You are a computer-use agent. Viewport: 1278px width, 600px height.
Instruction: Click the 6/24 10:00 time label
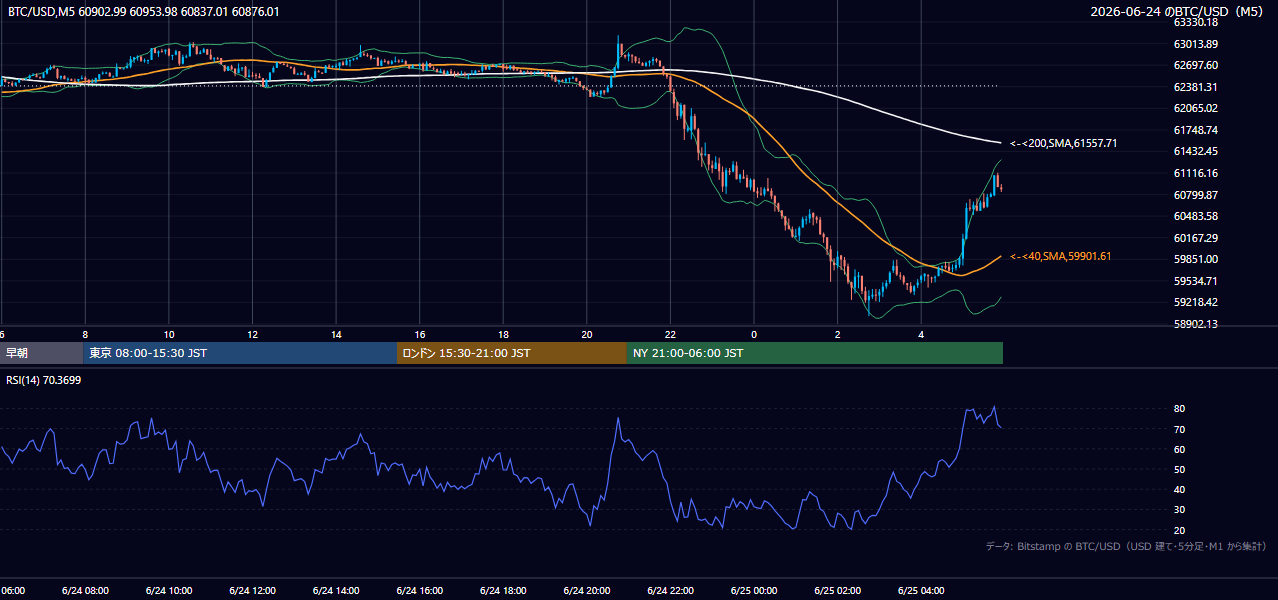168,590
